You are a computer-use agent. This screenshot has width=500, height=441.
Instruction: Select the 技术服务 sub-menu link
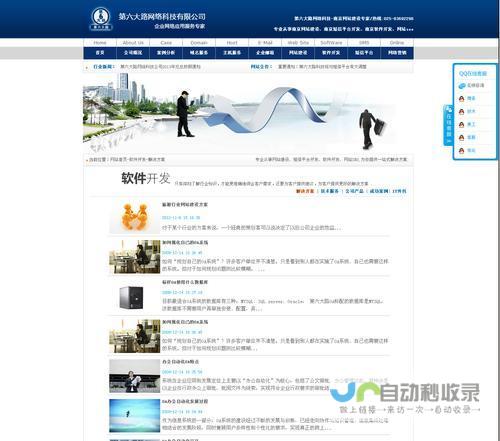click(330, 191)
